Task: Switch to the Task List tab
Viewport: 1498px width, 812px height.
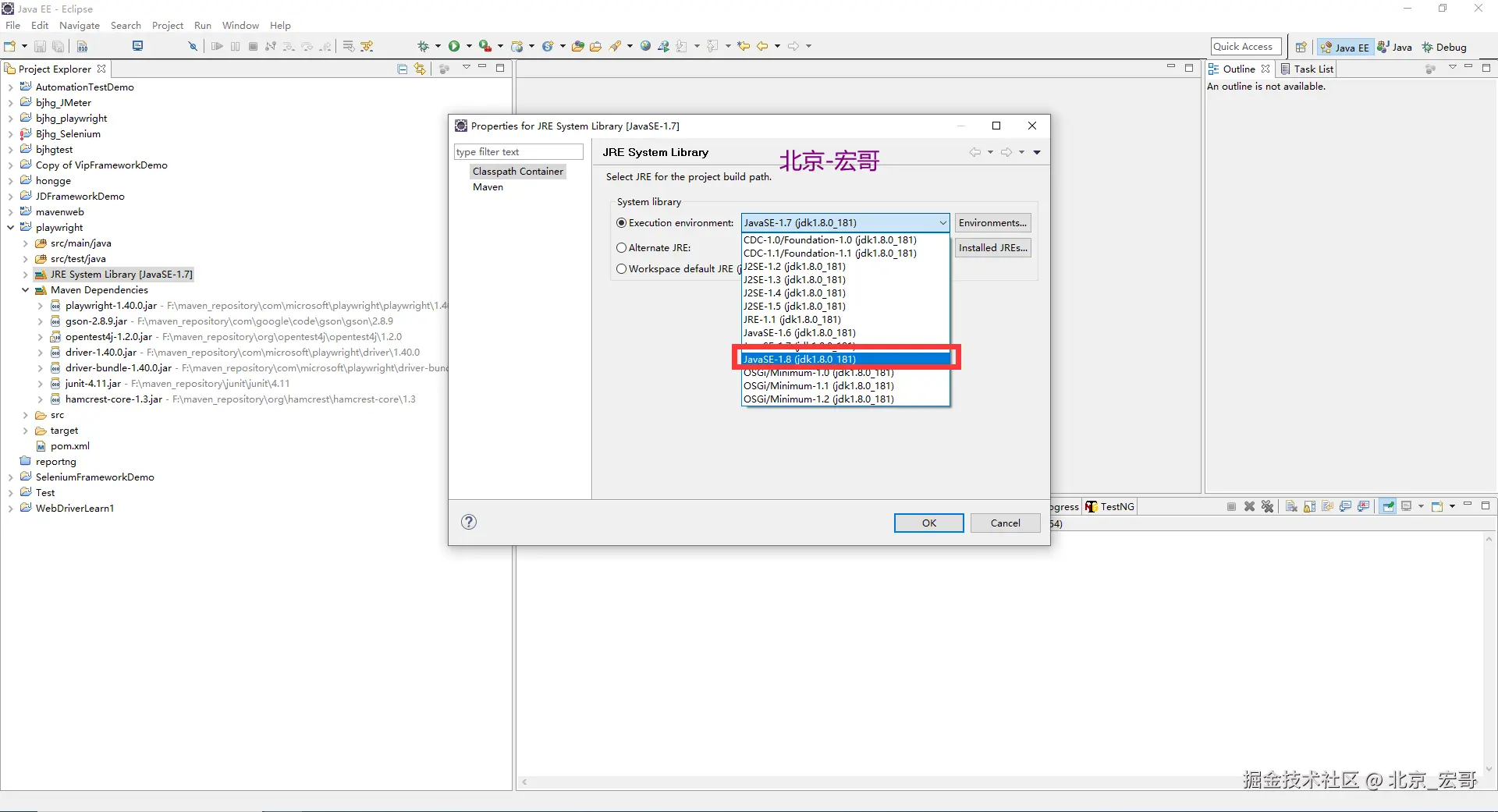Action: click(1308, 69)
